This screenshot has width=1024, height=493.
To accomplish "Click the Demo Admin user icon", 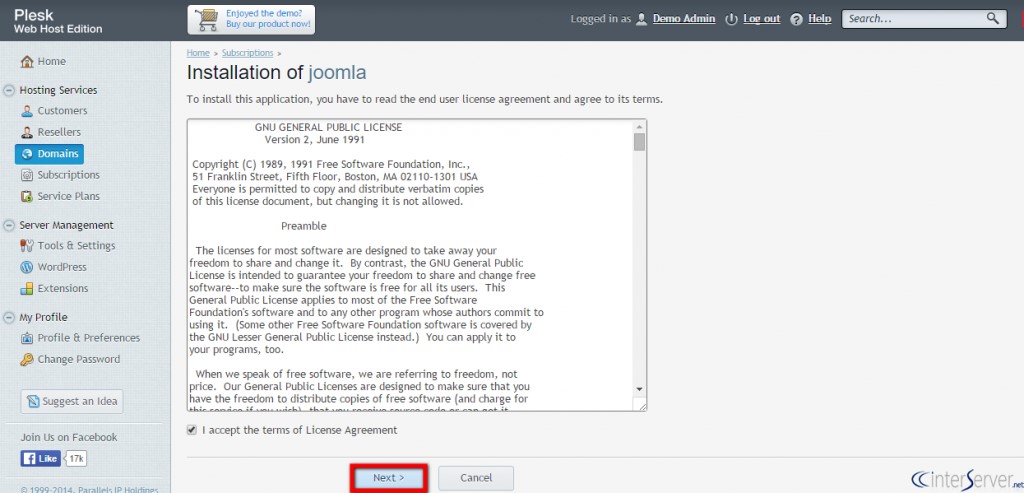I will pos(641,19).
